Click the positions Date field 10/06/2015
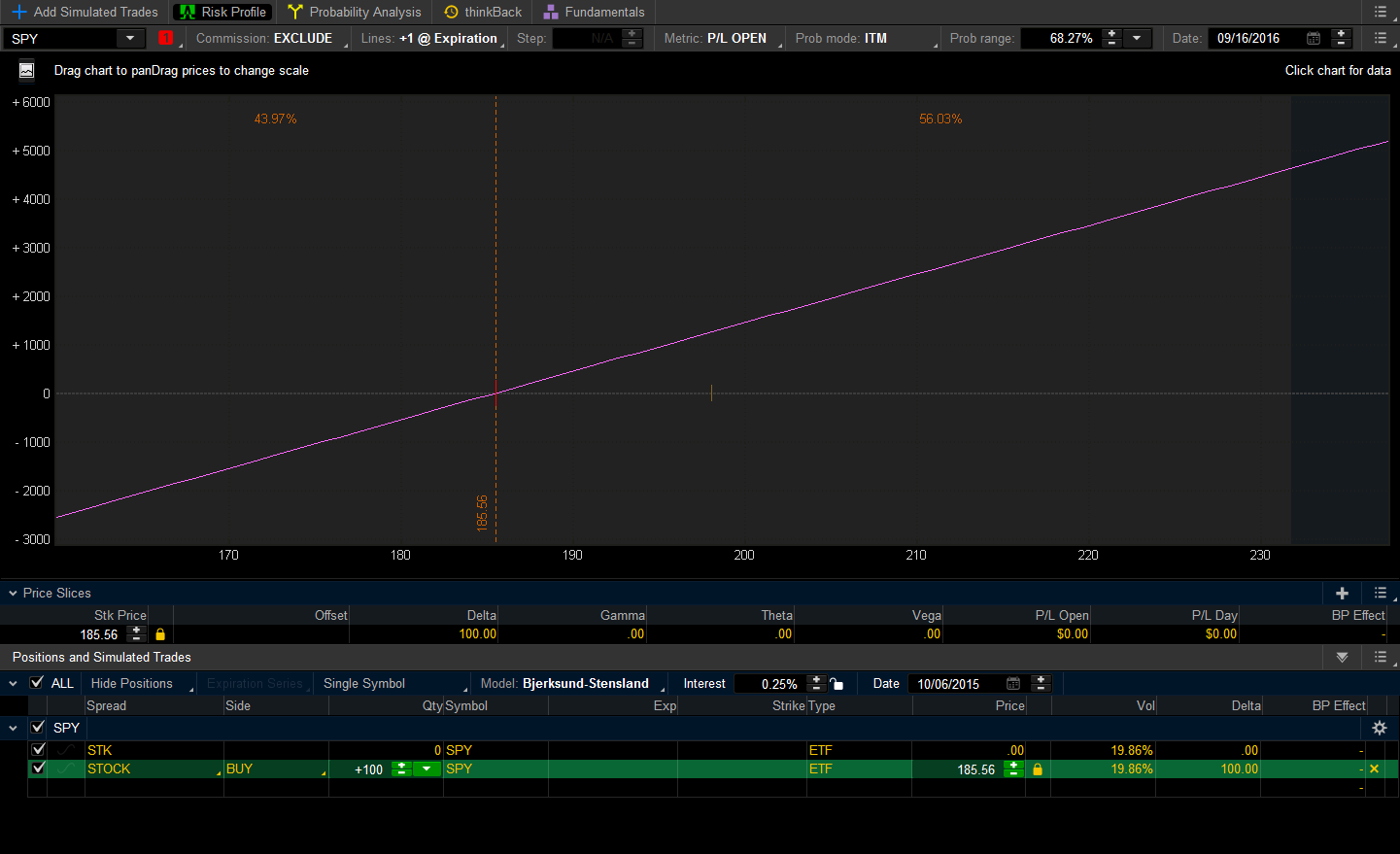Viewport: 1400px width, 854px height. click(954, 684)
